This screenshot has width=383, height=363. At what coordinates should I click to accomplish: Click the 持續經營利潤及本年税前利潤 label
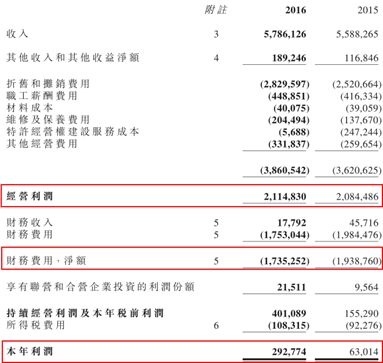click(x=85, y=313)
